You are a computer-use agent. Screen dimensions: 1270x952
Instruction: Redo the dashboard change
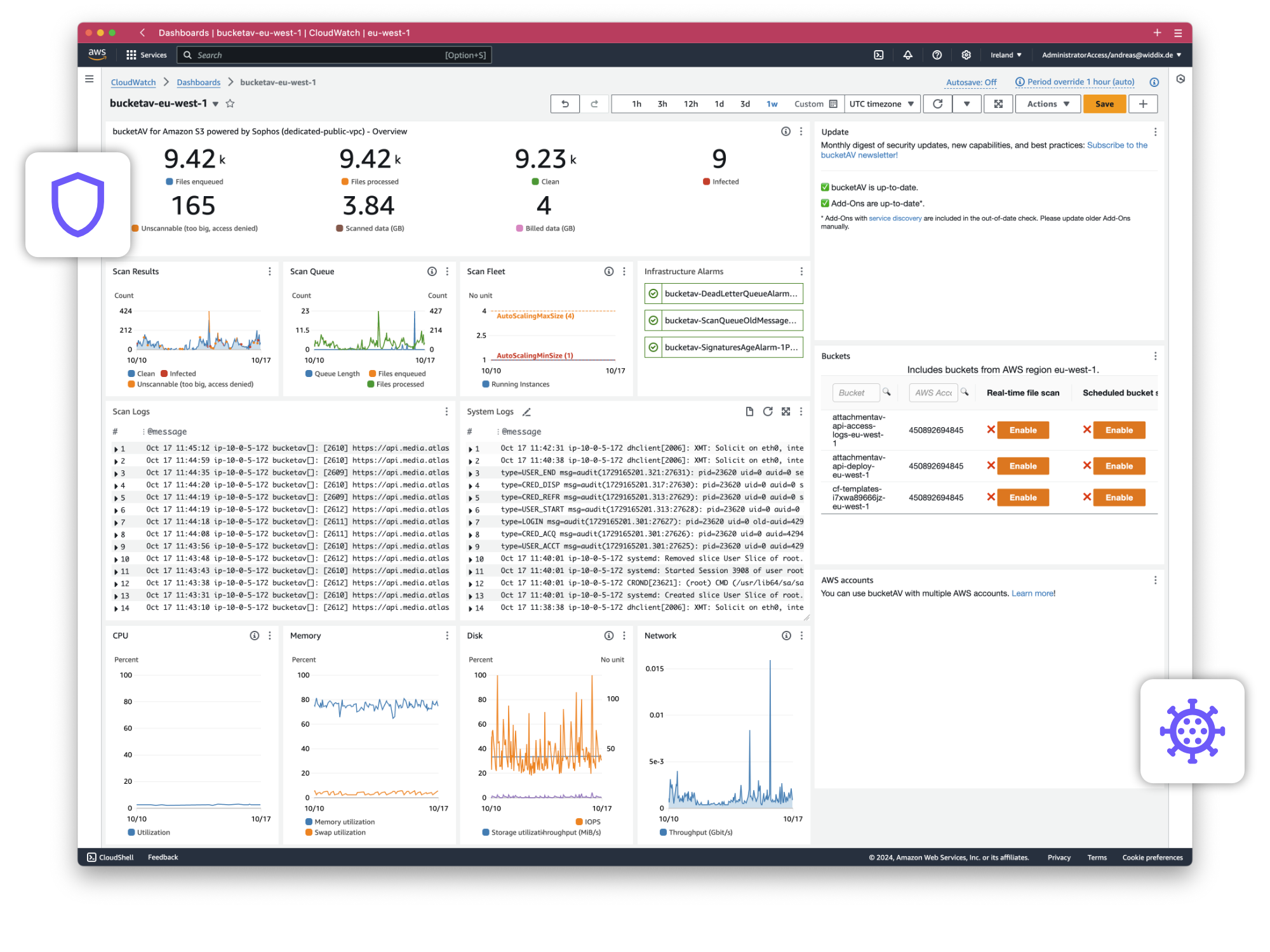pyautogui.click(x=594, y=104)
